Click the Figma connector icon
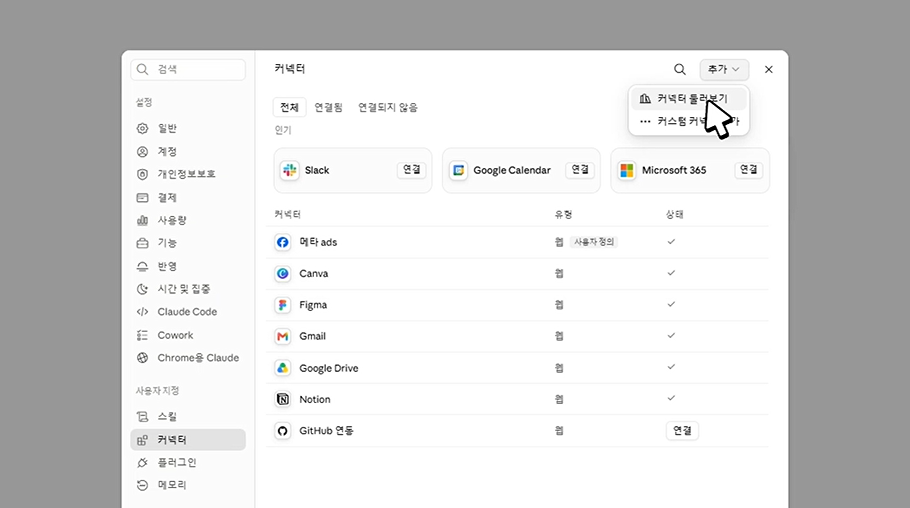Screen dimensions: 910x508 pos(283,305)
